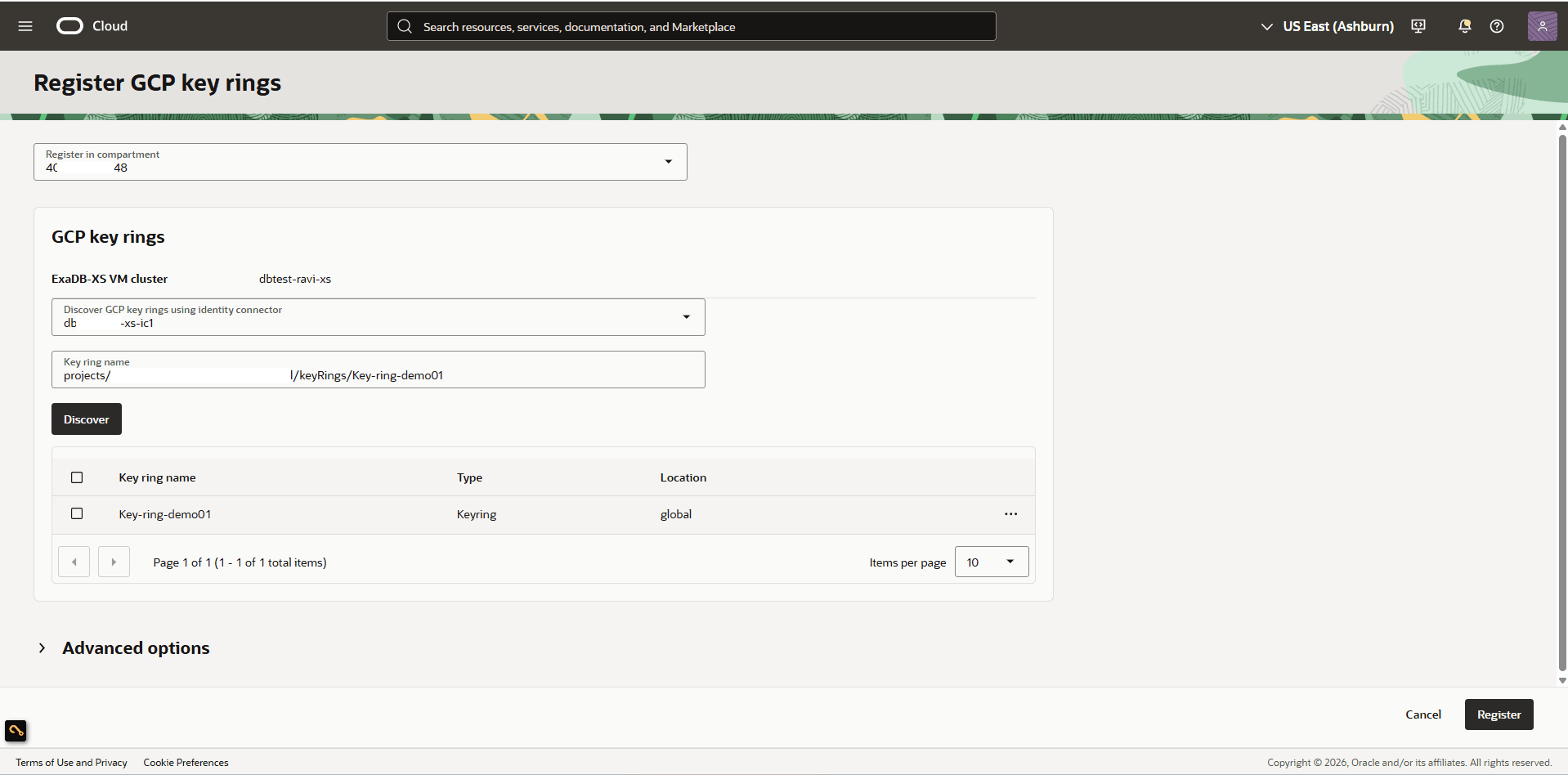Viewport: 1568px width, 775px height.
Task: Open the hamburger navigation menu
Action: pyautogui.click(x=25, y=26)
